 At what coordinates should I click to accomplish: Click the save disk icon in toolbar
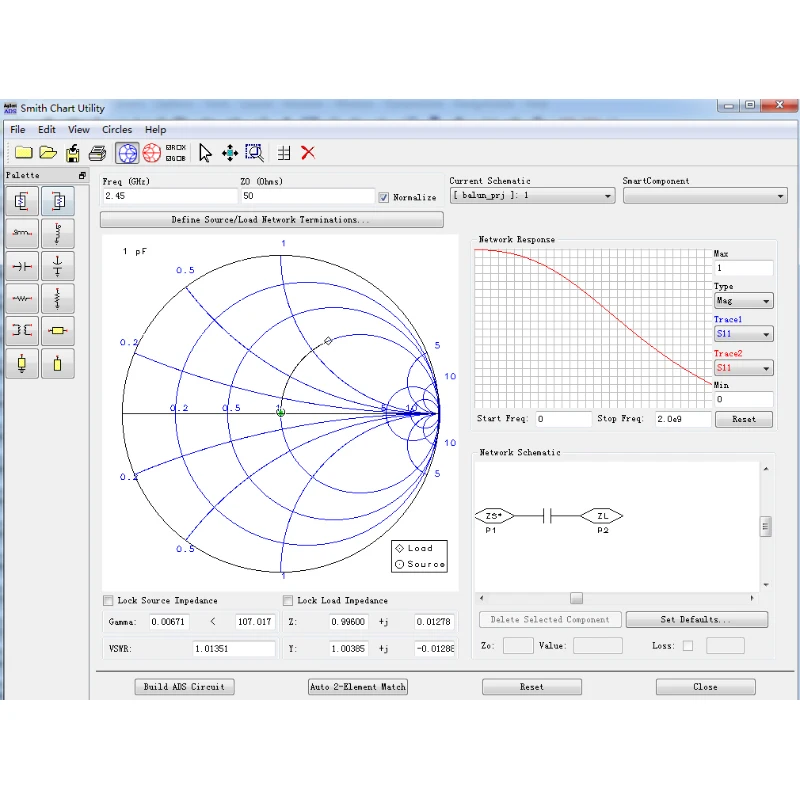(x=73, y=153)
